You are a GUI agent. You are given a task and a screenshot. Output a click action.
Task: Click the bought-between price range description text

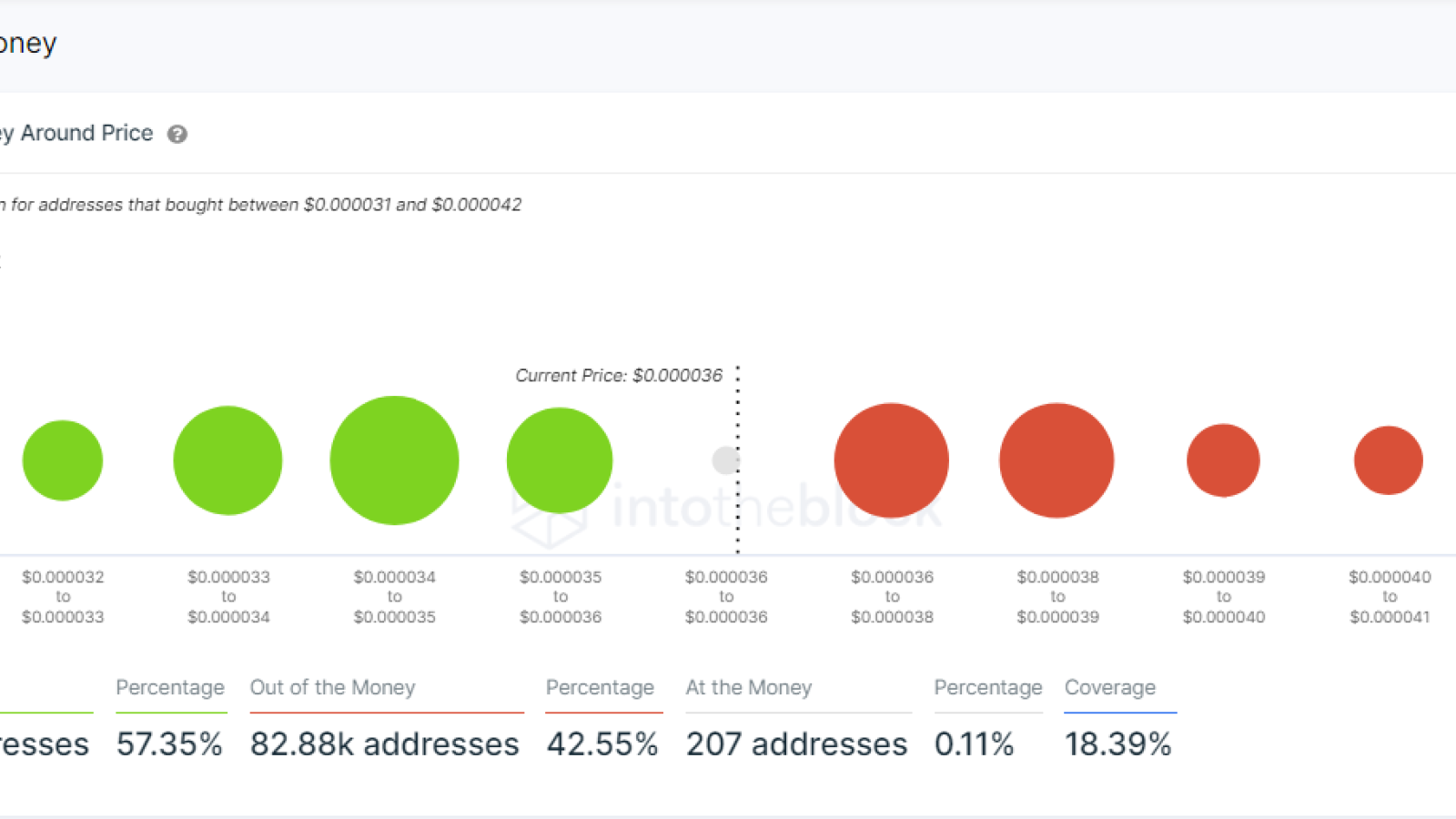[261, 205]
